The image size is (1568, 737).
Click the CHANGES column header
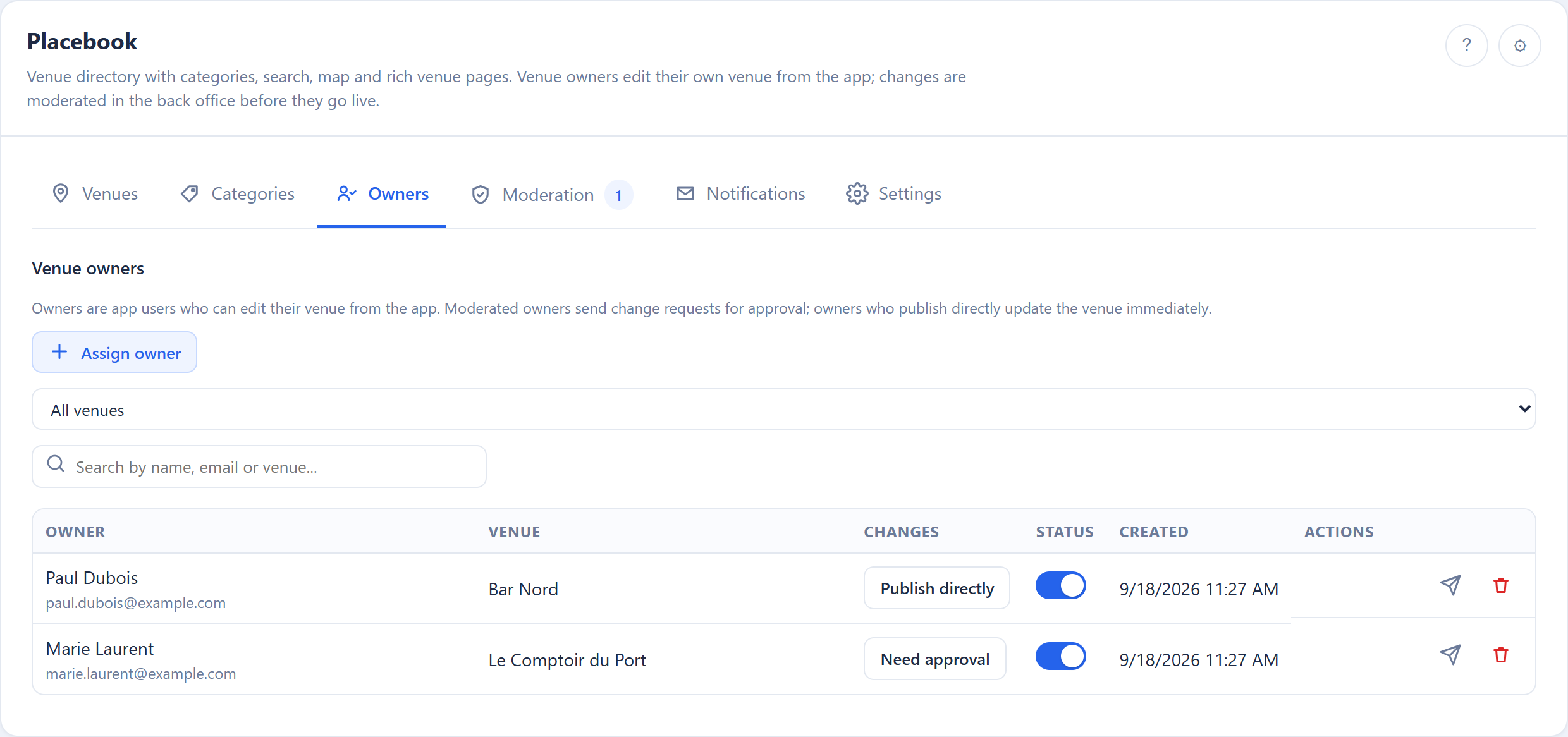point(902,532)
